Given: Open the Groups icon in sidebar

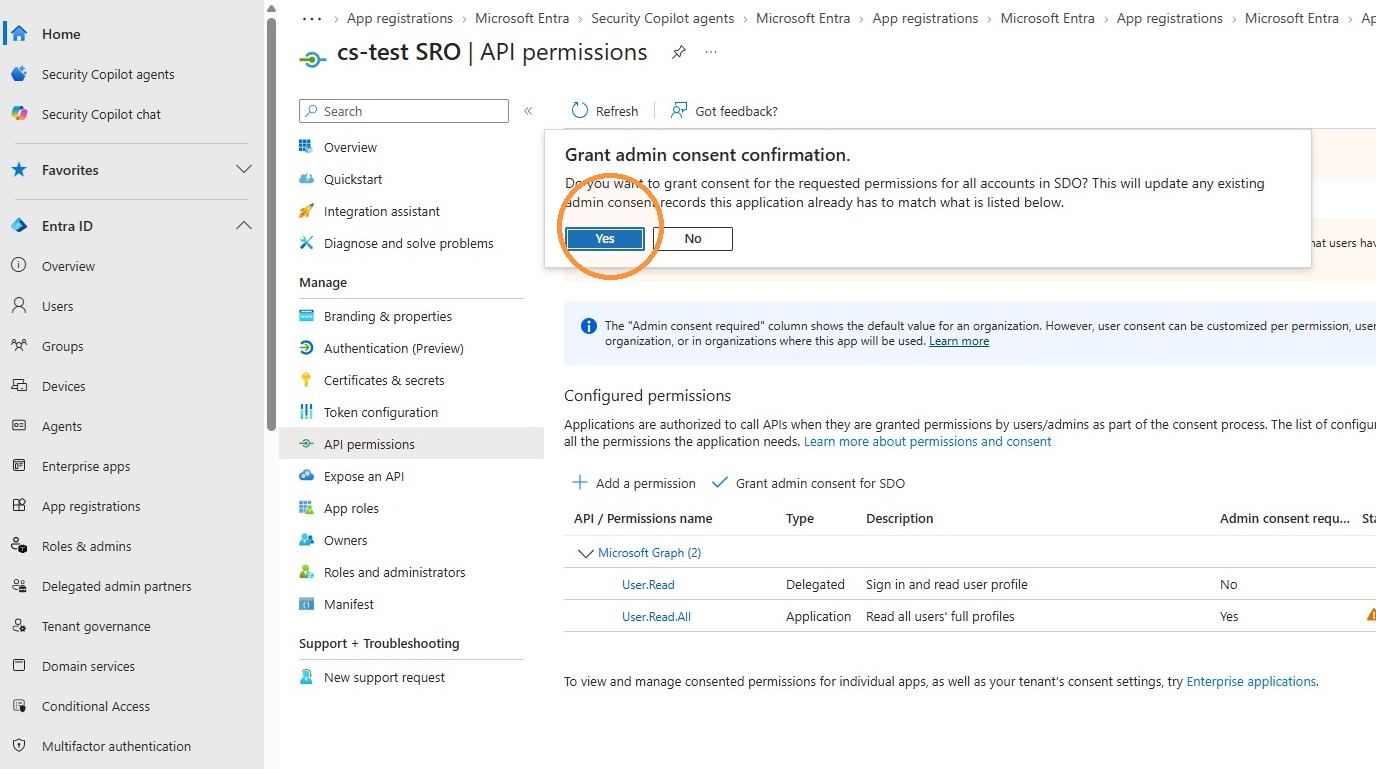Looking at the screenshot, I should pyautogui.click(x=19, y=346).
